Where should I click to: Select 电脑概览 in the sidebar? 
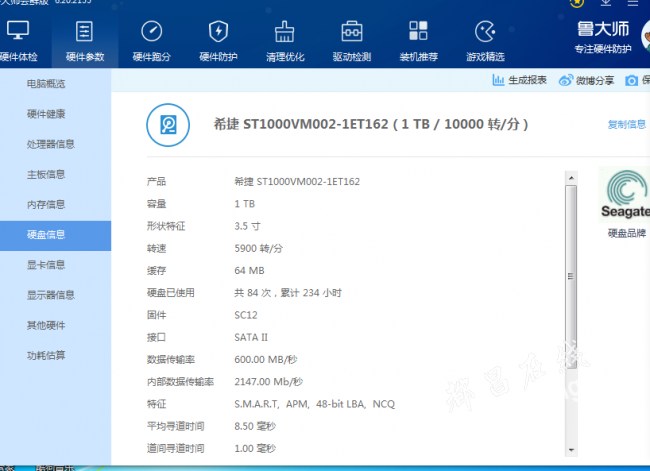tap(56, 84)
